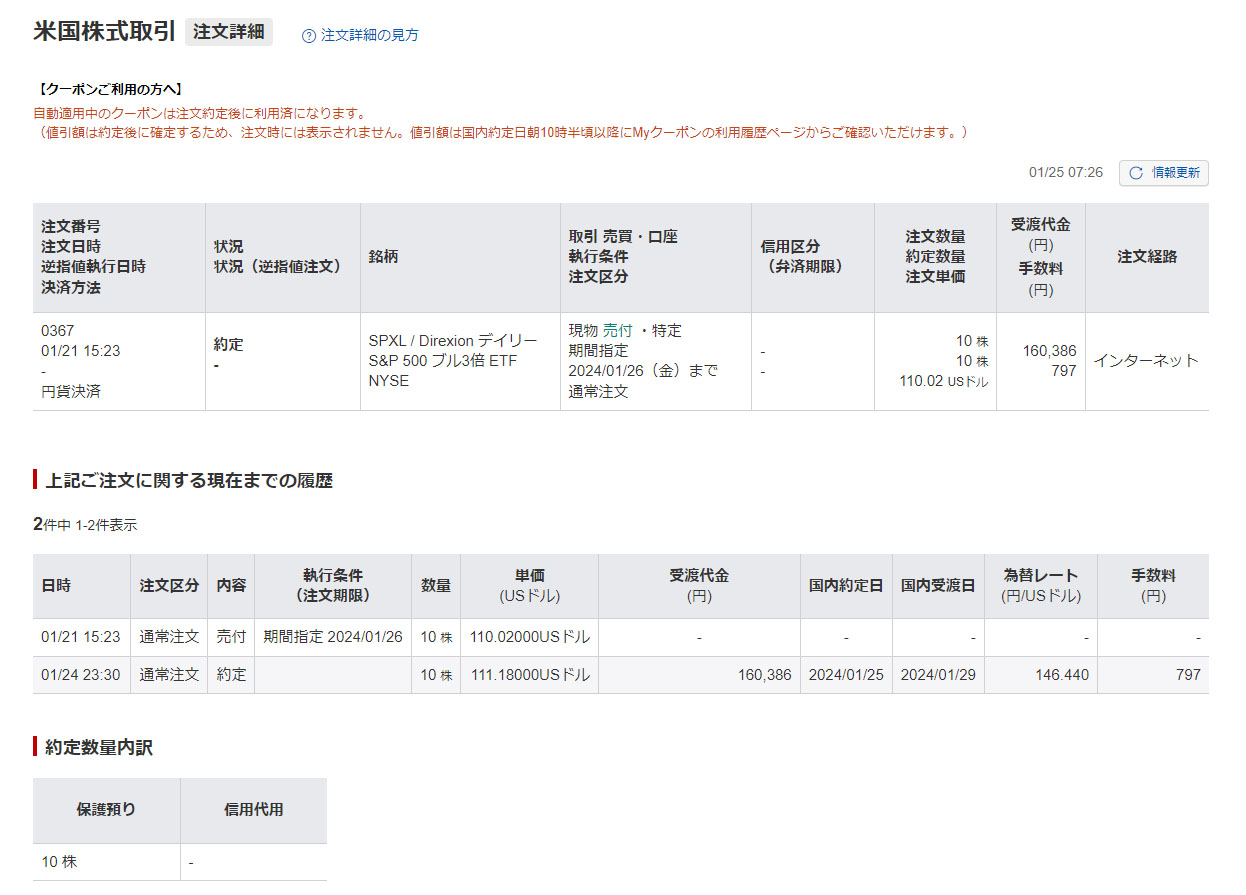1246x895 pixels.
Task: Click the question mark help icon
Action: 309,36
